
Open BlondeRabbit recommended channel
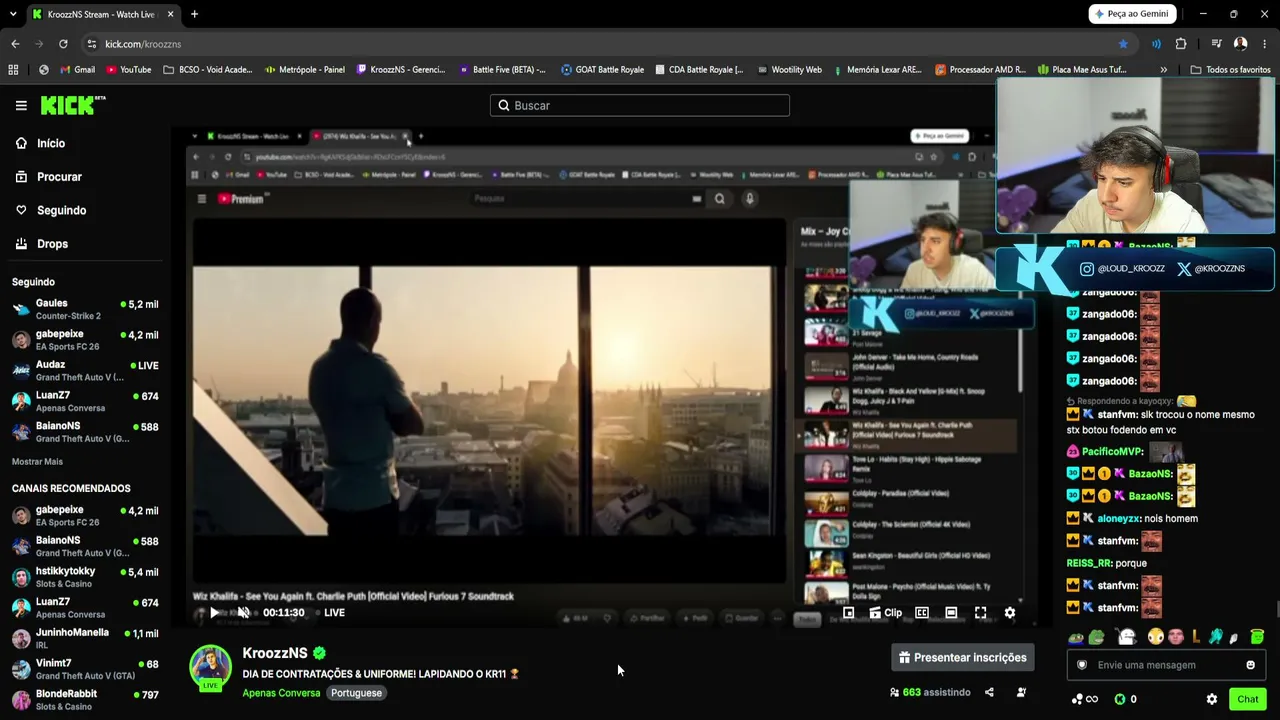click(85, 700)
